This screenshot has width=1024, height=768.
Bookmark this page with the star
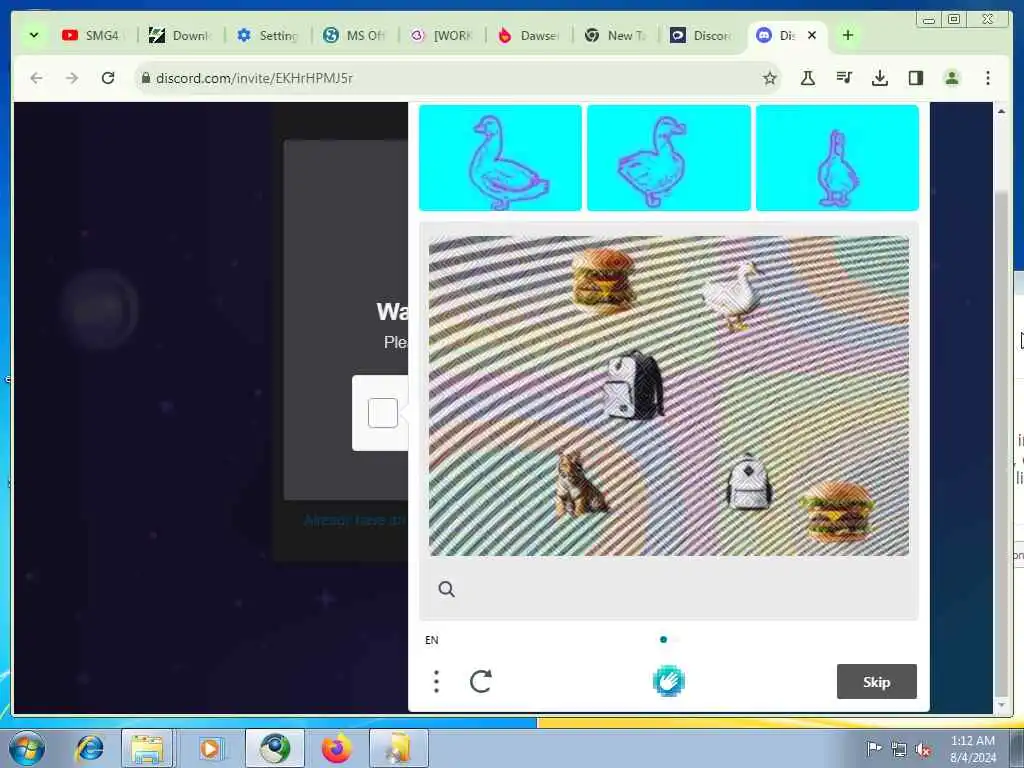[x=770, y=78]
